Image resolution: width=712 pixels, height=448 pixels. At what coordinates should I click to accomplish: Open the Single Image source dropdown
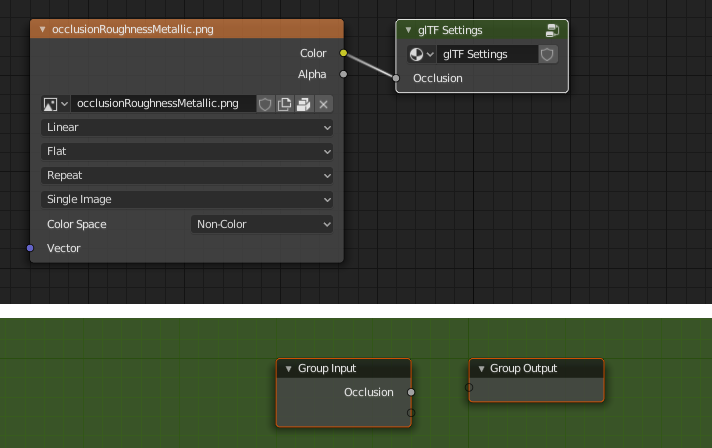pyautogui.click(x=187, y=200)
